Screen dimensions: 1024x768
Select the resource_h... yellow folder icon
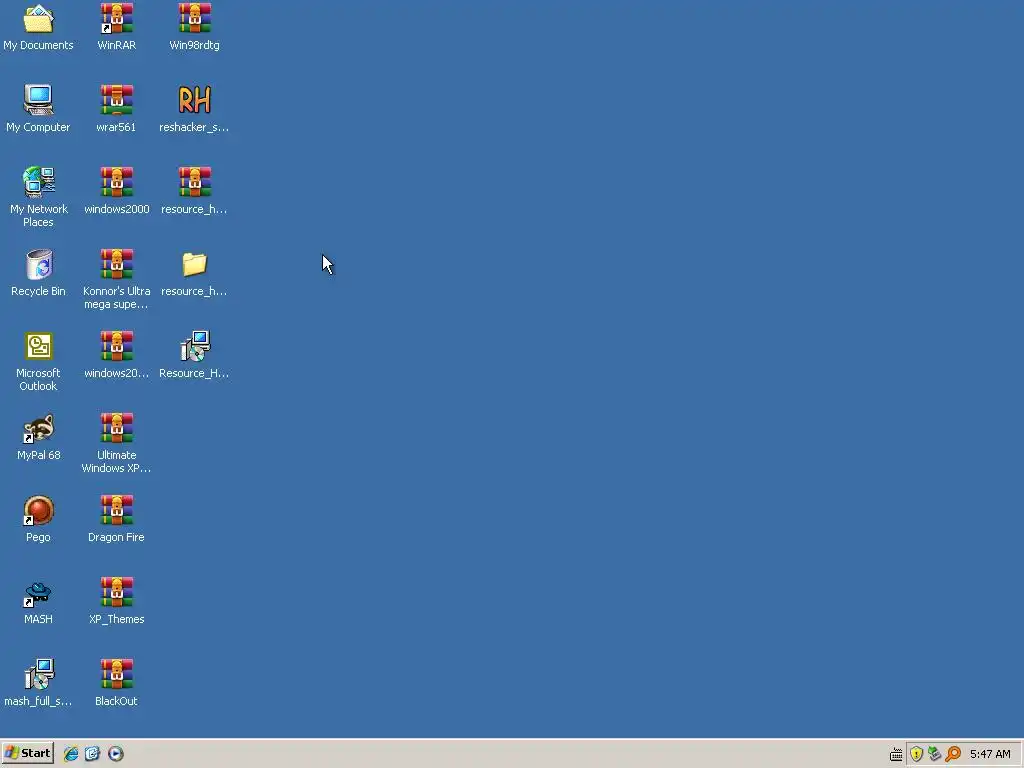click(195, 264)
